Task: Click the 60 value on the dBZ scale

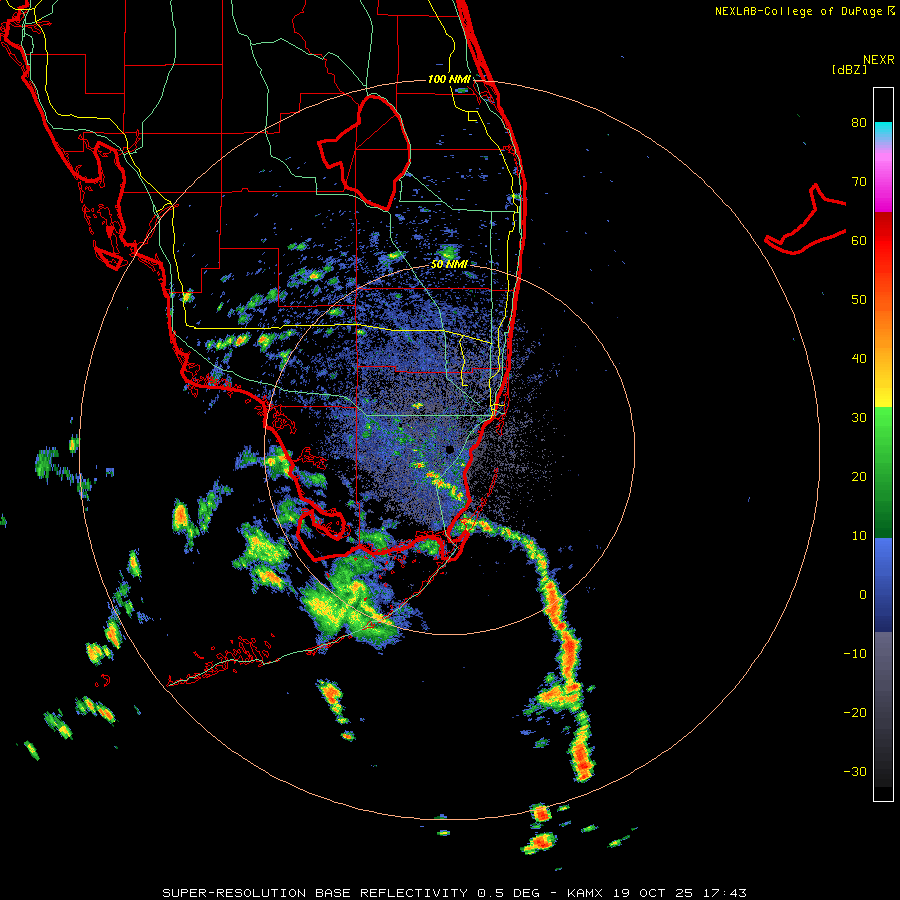Action: pos(859,241)
